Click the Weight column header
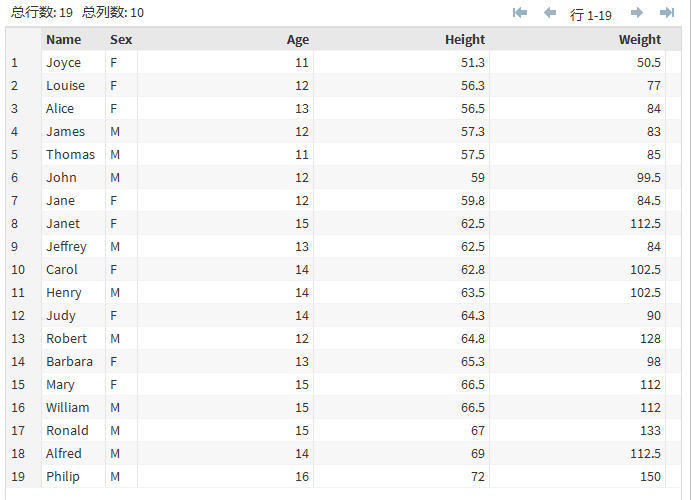 [639, 40]
